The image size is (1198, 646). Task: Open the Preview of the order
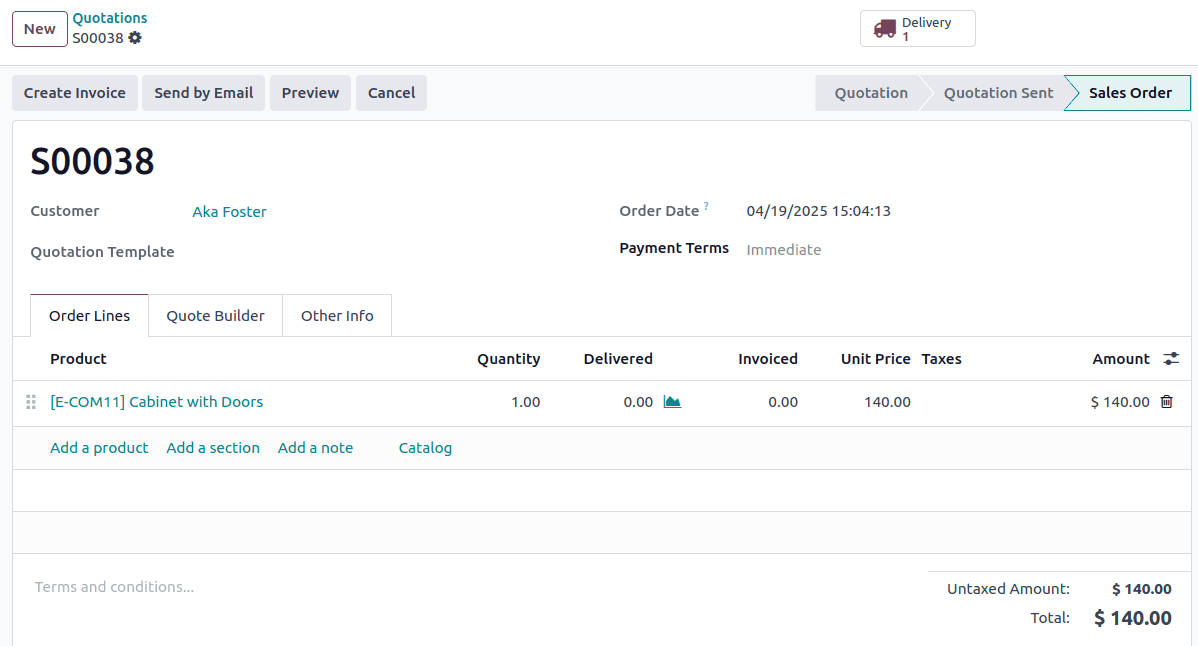[x=310, y=93]
